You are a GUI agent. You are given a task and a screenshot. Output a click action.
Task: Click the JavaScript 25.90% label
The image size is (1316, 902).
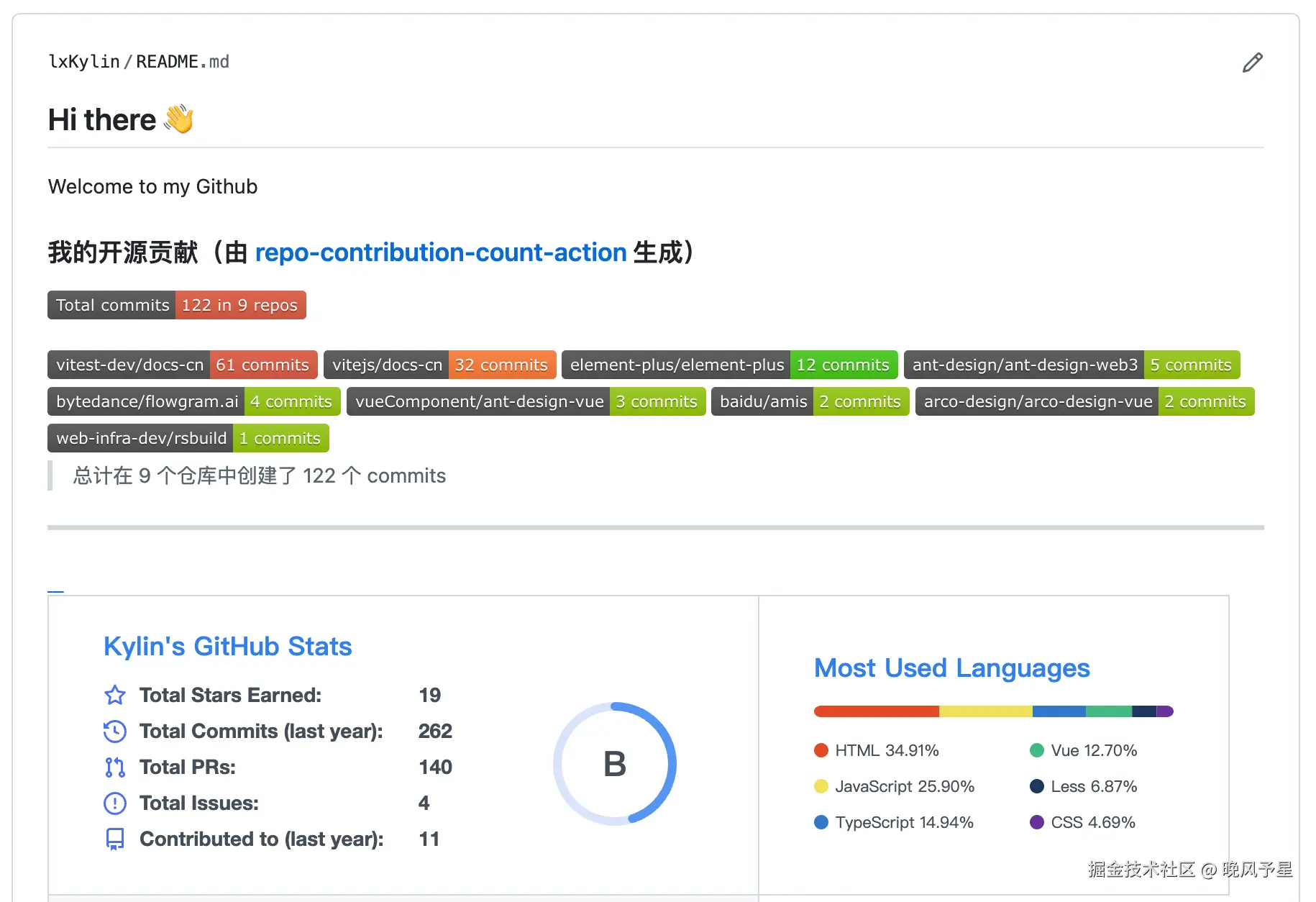905,786
